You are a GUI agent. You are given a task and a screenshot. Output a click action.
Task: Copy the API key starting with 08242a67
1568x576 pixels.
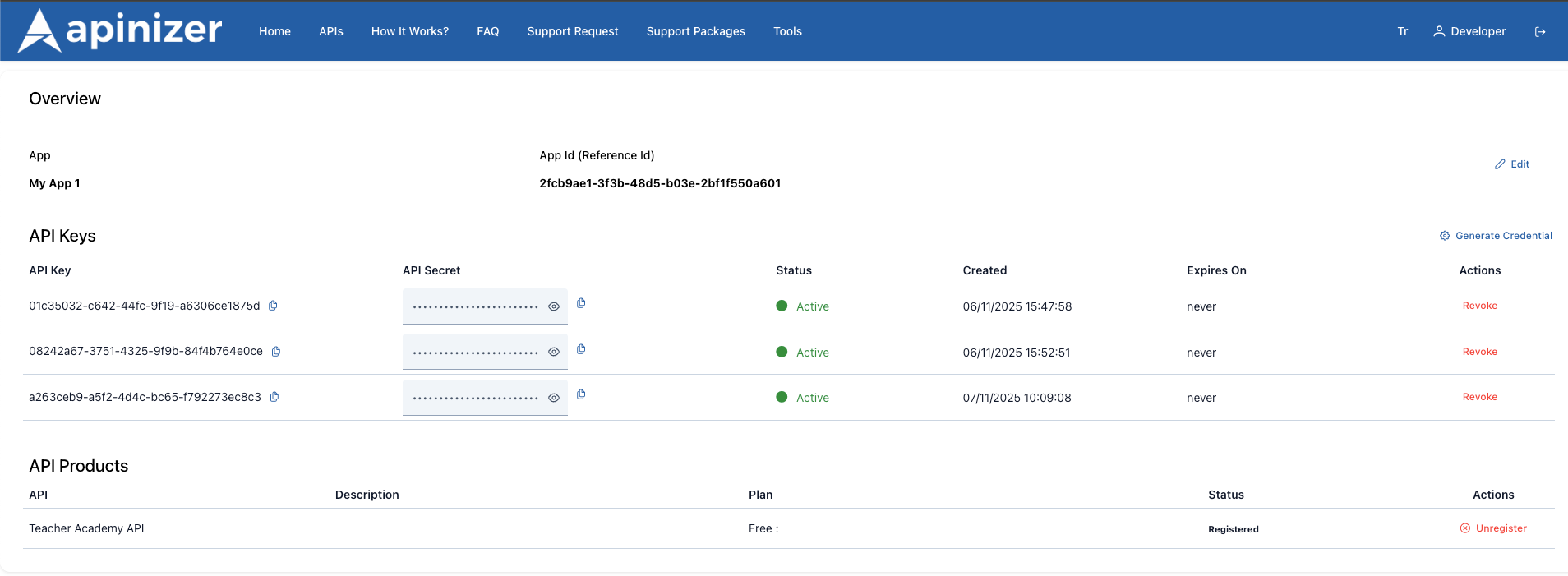click(276, 352)
